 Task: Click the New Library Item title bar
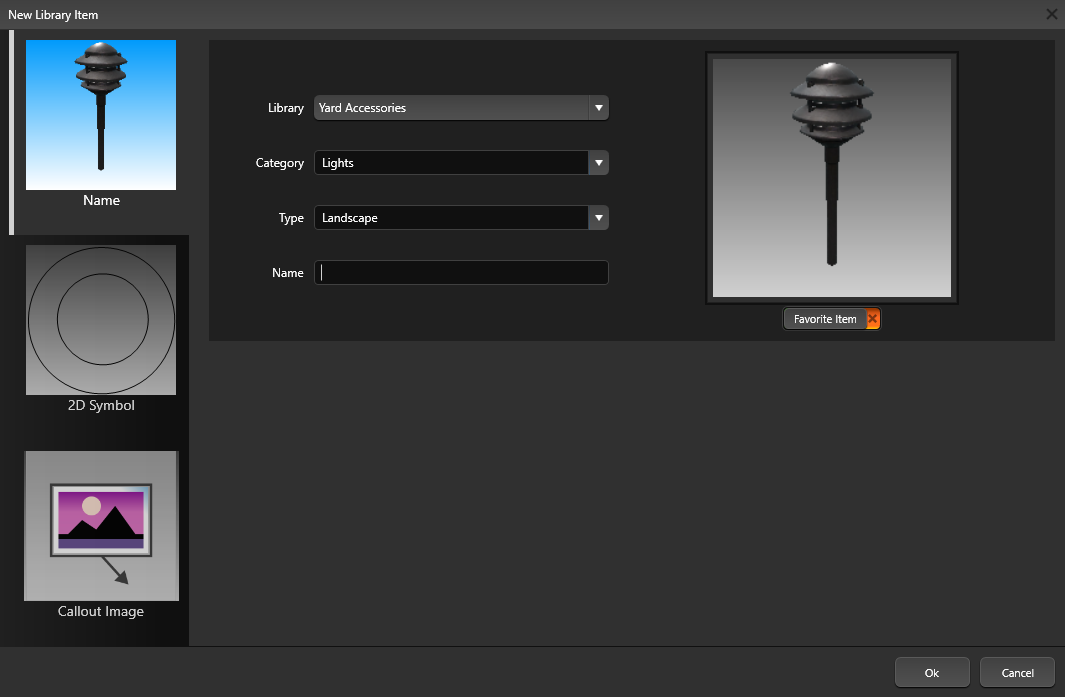coord(500,14)
